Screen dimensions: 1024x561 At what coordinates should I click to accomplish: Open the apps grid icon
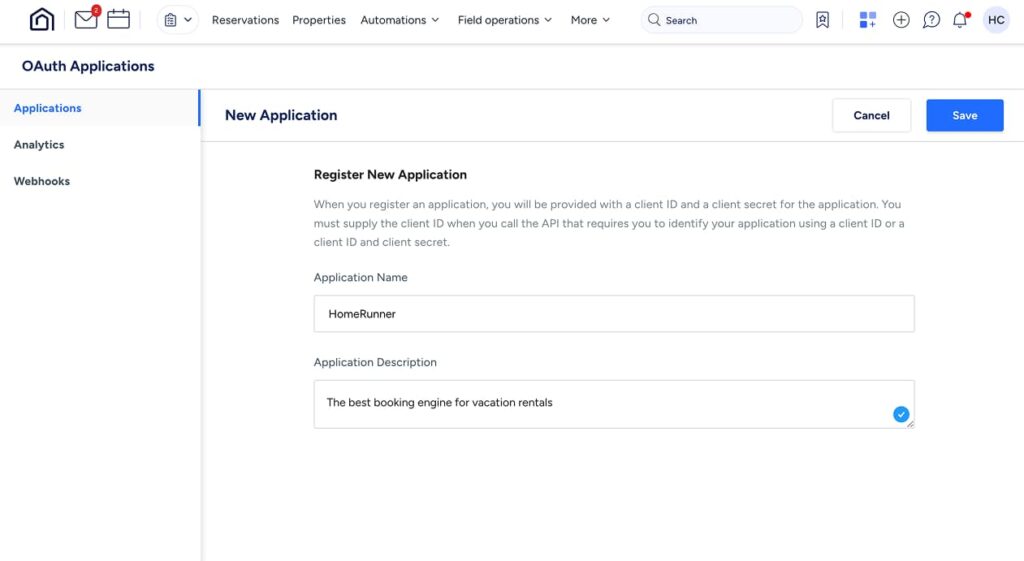(x=867, y=20)
